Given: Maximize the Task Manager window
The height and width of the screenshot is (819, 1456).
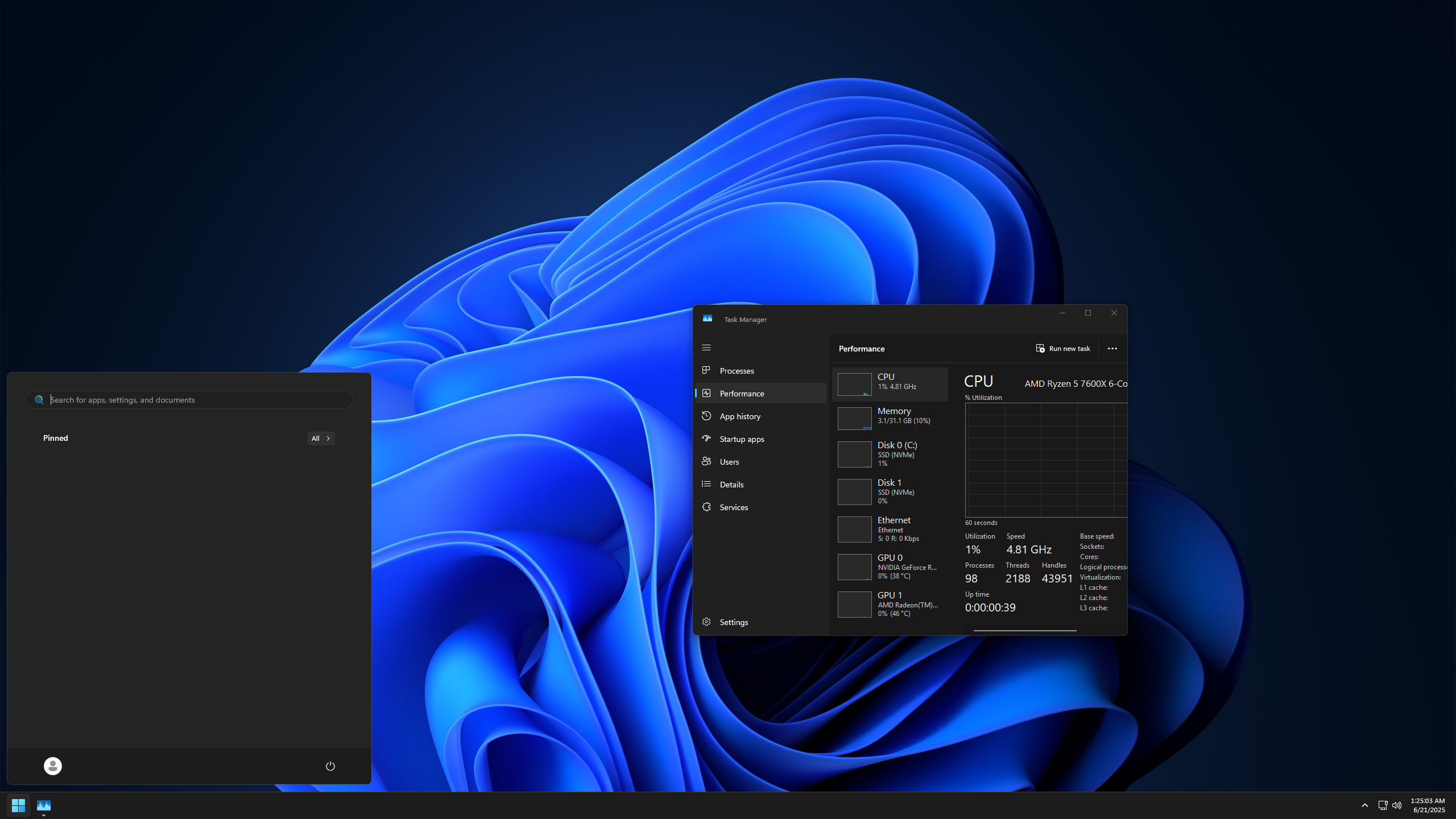Looking at the screenshot, I should (x=1088, y=313).
